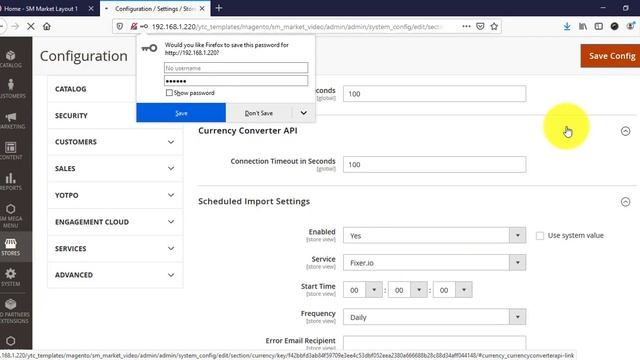Tick the Show password checkbox

[x=169, y=93]
